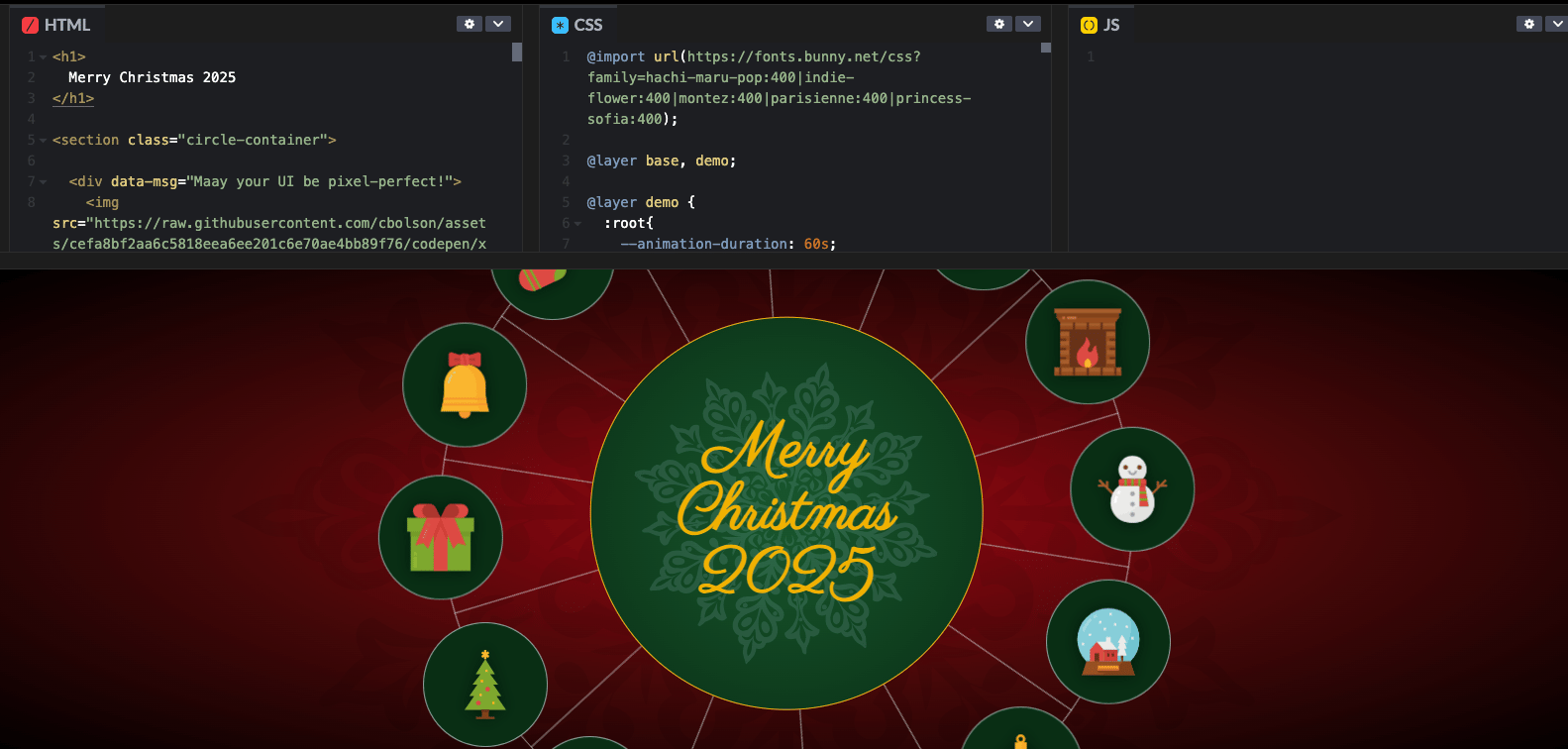Select the CSS editor tab

pos(577,25)
